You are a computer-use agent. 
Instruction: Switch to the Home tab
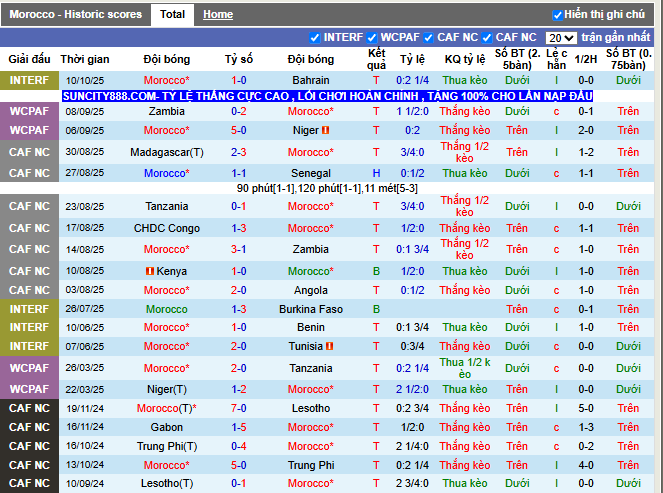218,14
